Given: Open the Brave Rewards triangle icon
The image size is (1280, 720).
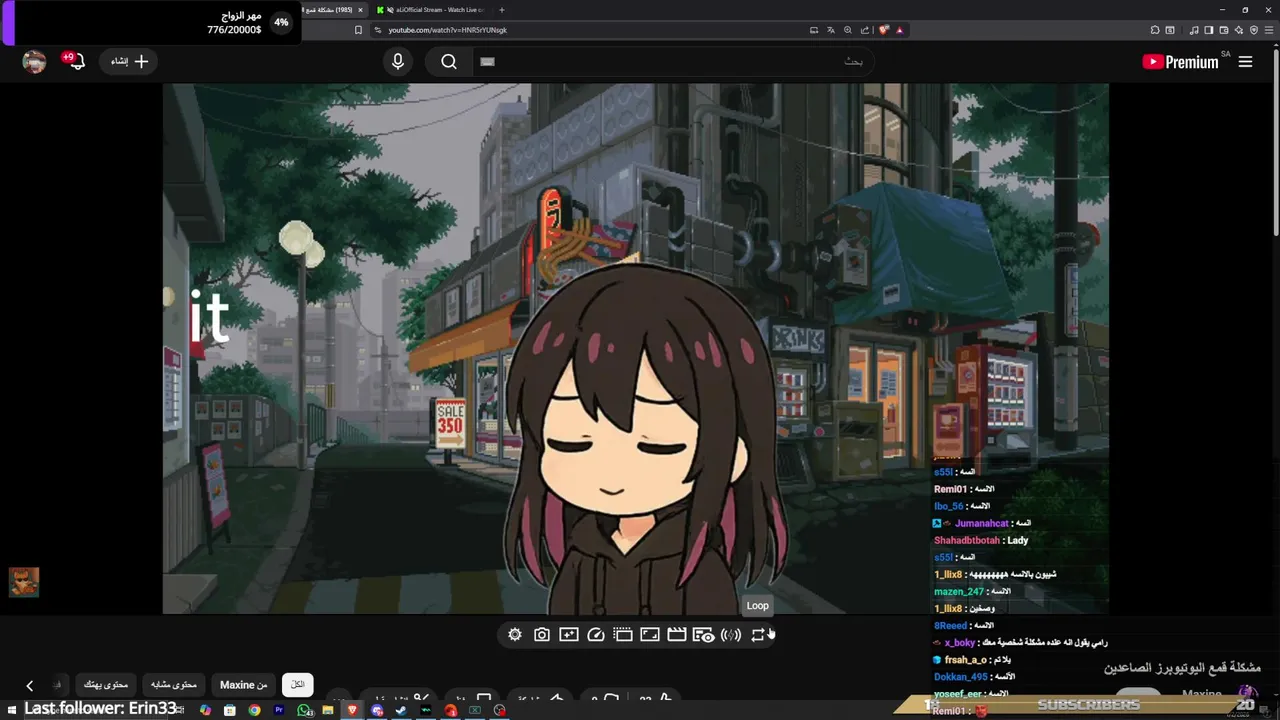Looking at the screenshot, I should coord(900,30).
